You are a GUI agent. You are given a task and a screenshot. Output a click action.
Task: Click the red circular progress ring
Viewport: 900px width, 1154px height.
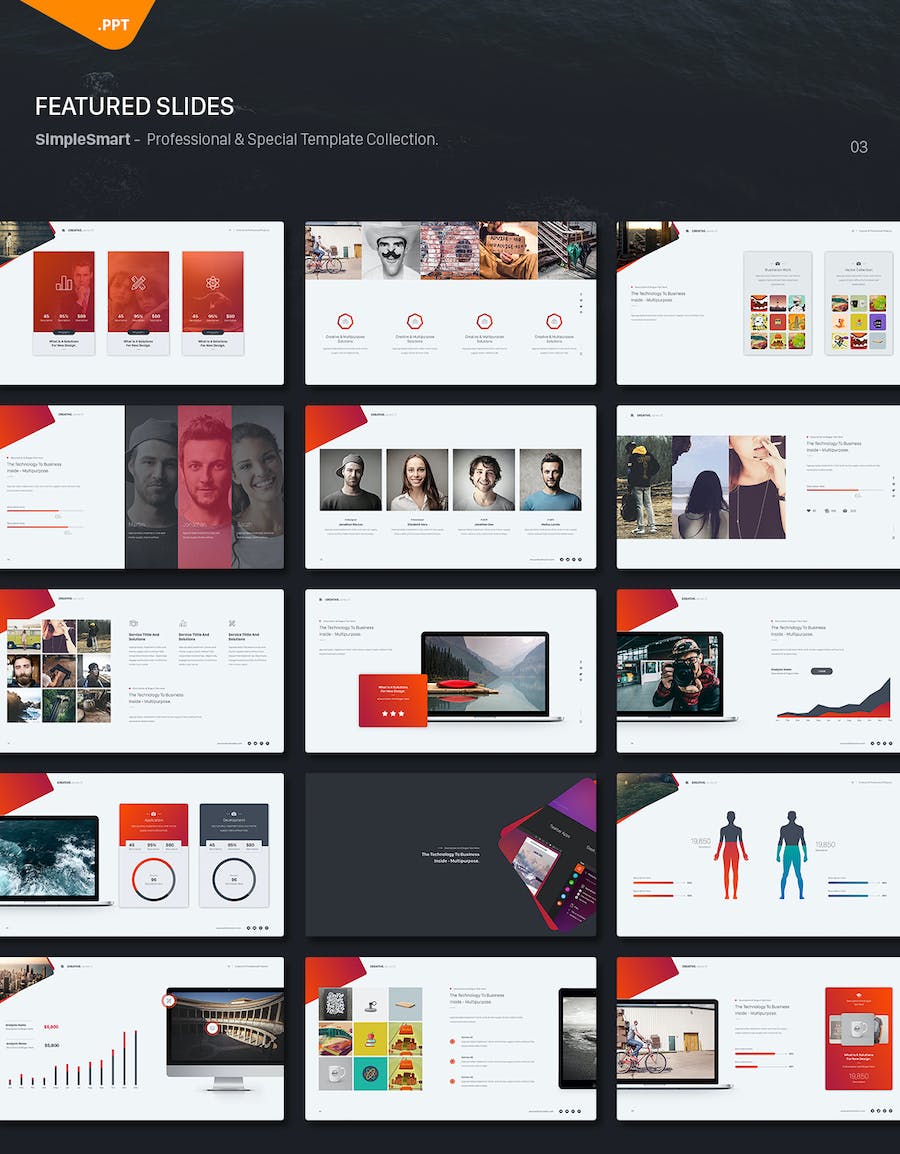point(154,879)
